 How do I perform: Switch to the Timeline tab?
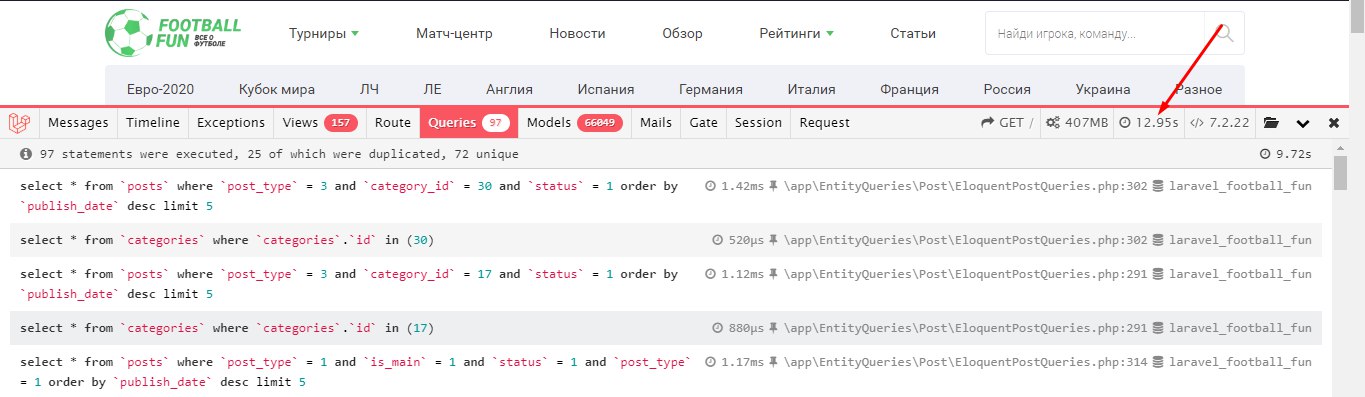[x=153, y=123]
